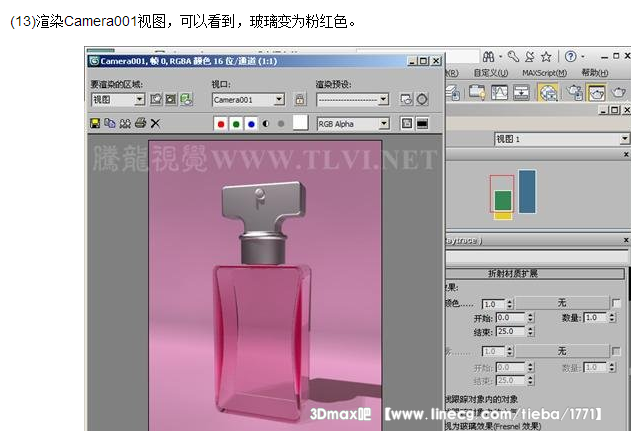
Task: Copy rendered image to clipboard
Action: pos(109,123)
